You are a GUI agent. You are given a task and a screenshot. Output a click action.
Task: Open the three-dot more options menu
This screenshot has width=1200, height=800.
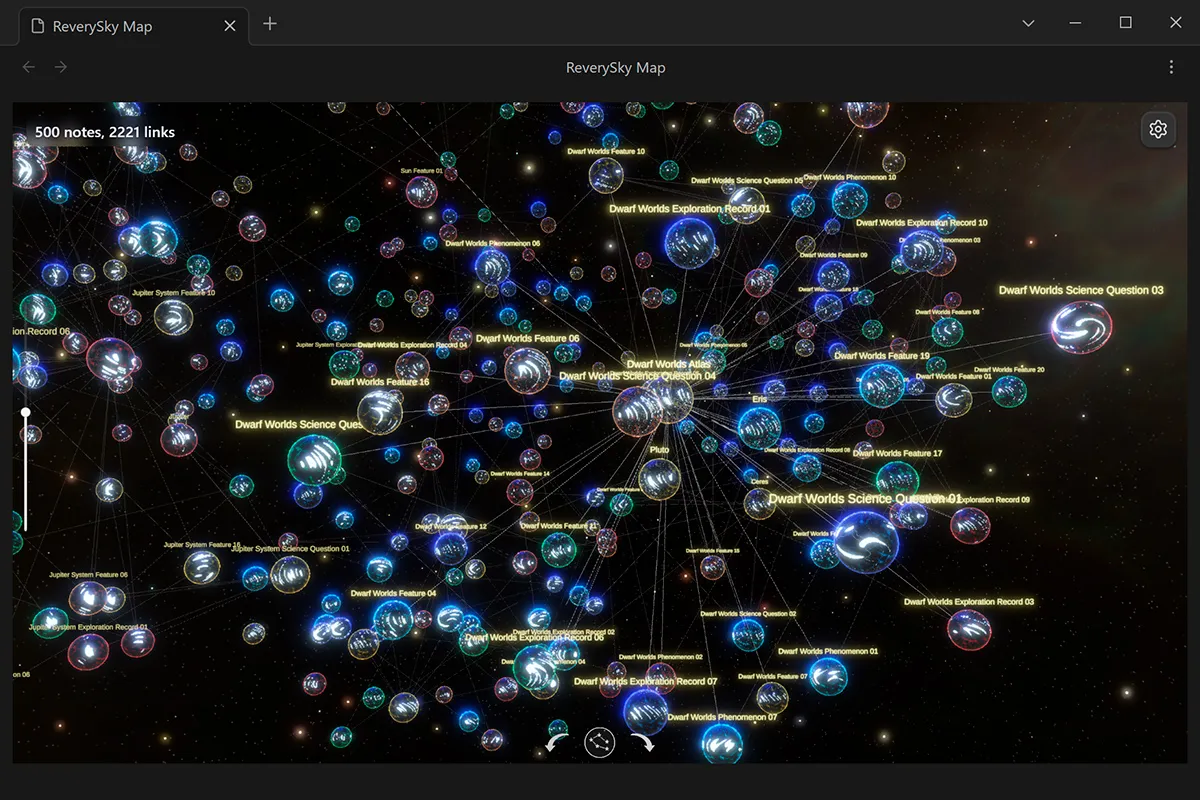[x=1171, y=67]
